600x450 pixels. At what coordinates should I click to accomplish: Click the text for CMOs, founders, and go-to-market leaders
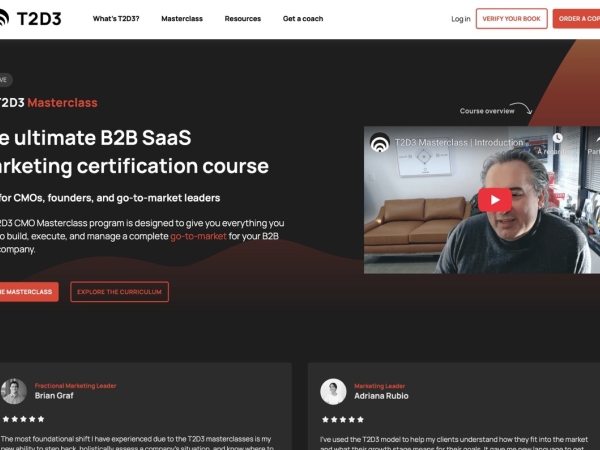(x=110, y=198)
